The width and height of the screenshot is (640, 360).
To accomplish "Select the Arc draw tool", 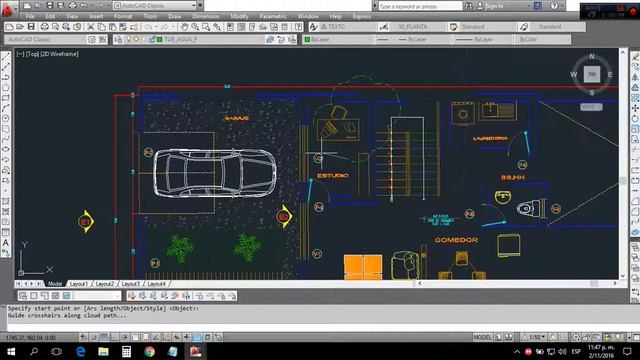I will (6, 108).
